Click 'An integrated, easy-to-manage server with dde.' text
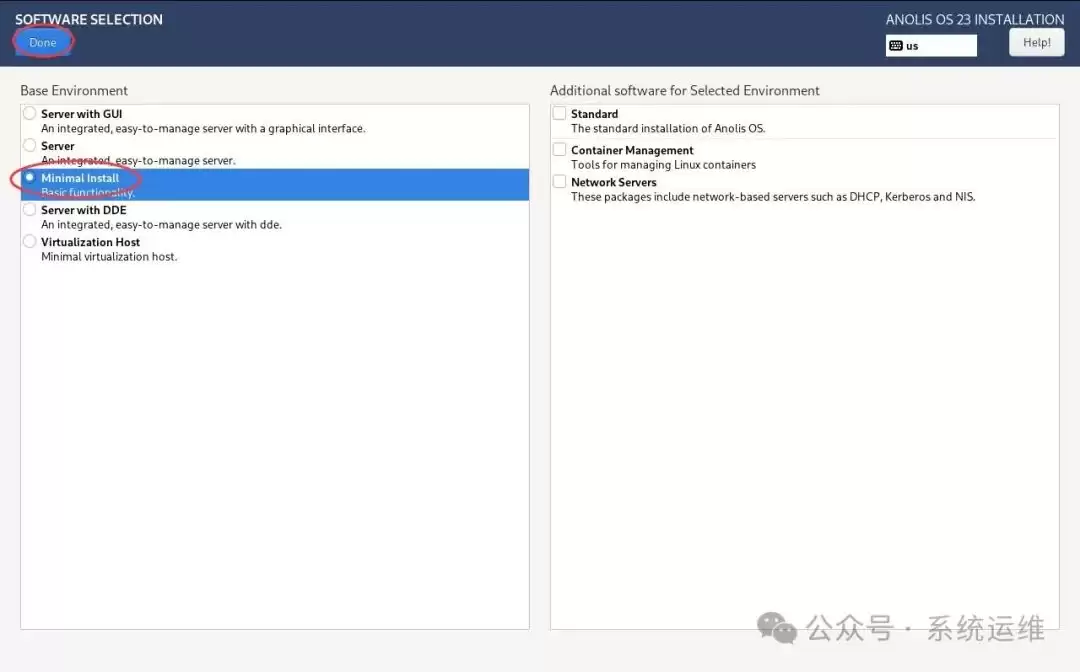 click(161, 224)
